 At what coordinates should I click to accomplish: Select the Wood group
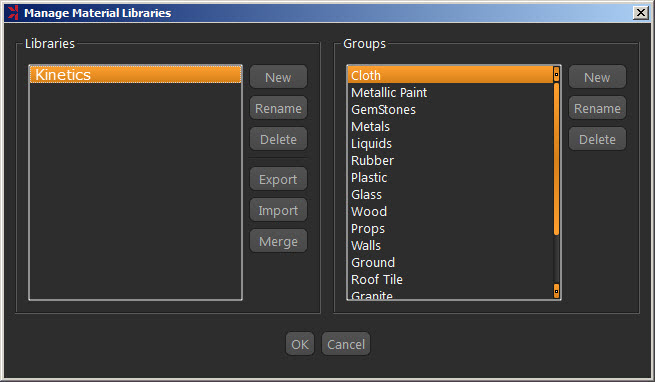click(450, 211)
